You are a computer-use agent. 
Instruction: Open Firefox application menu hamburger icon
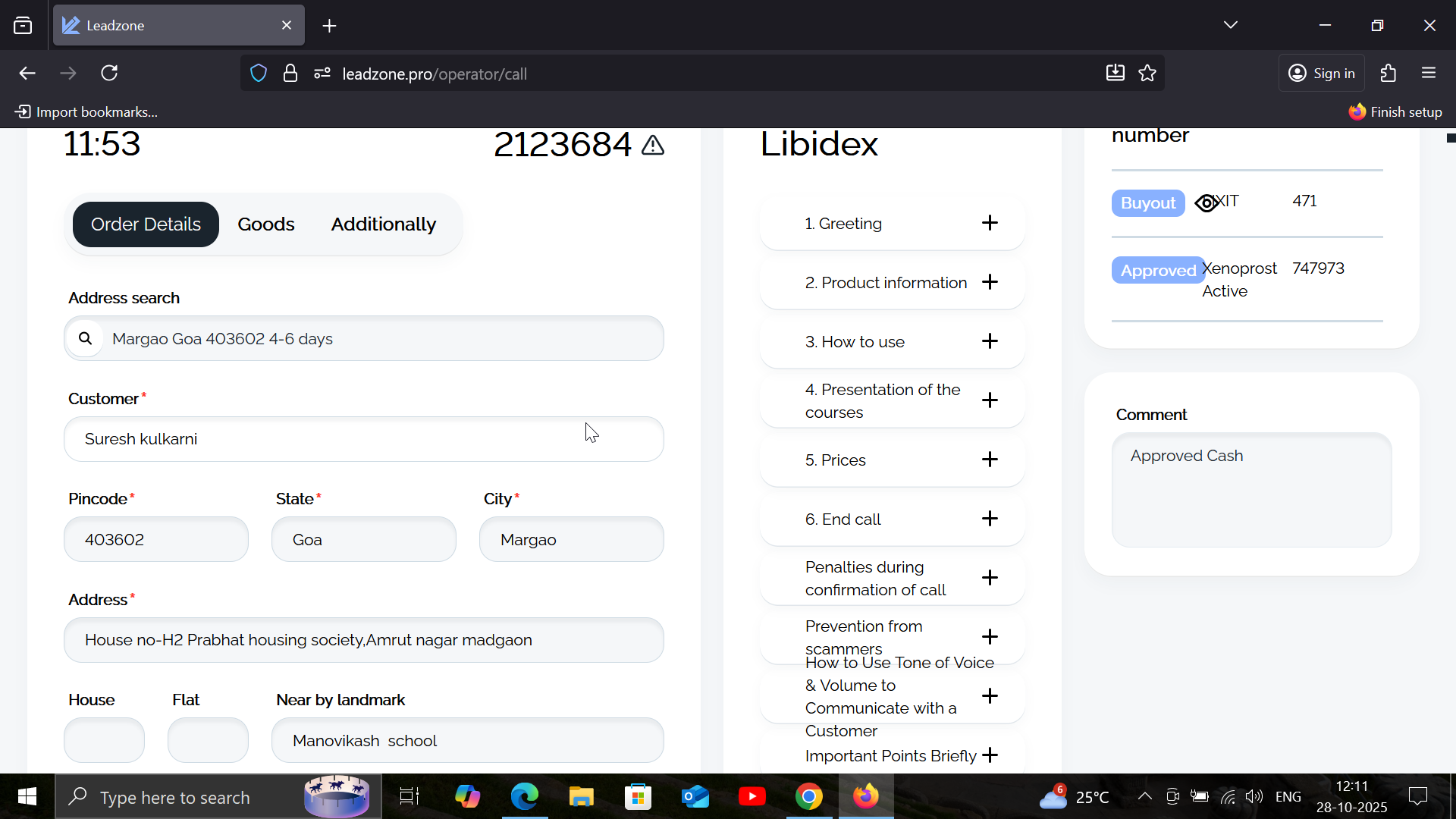(1429, 74)
